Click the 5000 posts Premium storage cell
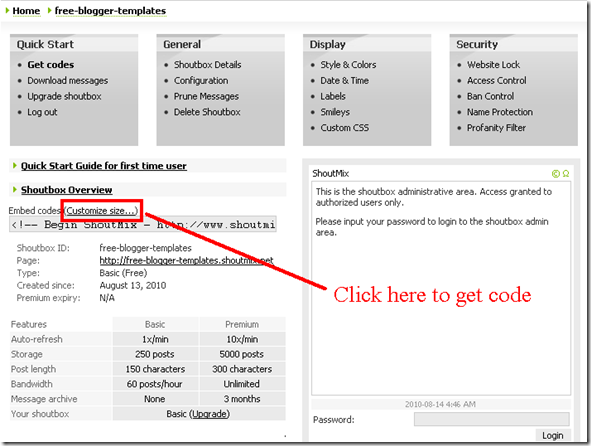 click(242, 354)
